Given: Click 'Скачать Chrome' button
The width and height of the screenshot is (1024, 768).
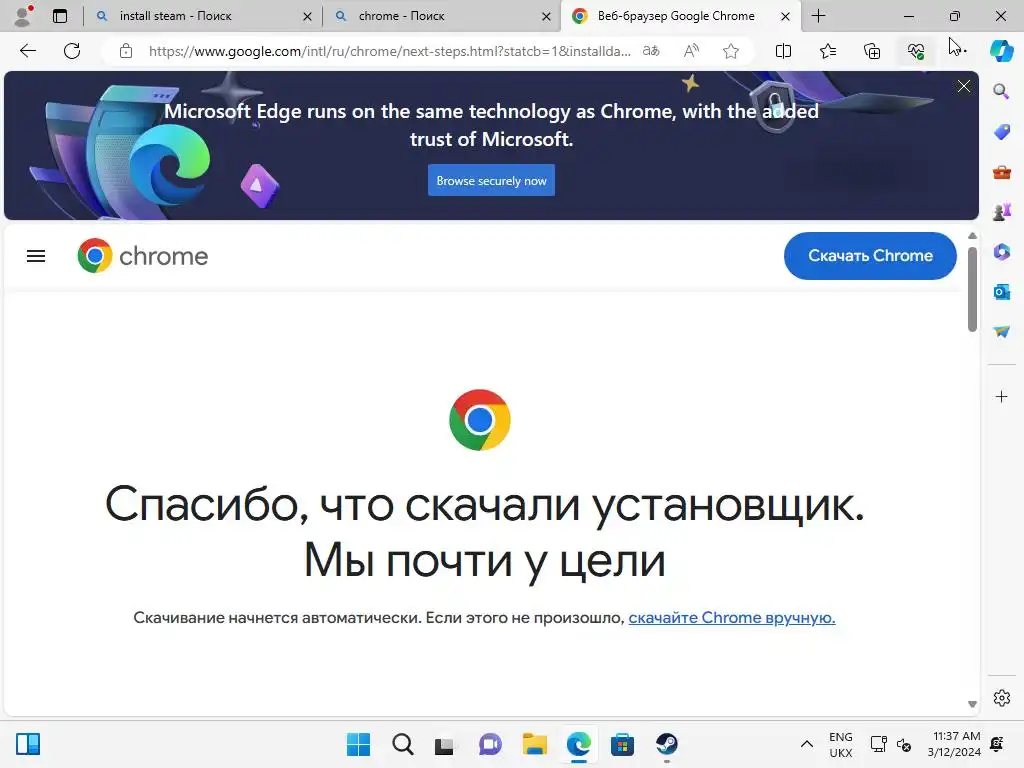Looking at the screenshot, I should [870, 255].
